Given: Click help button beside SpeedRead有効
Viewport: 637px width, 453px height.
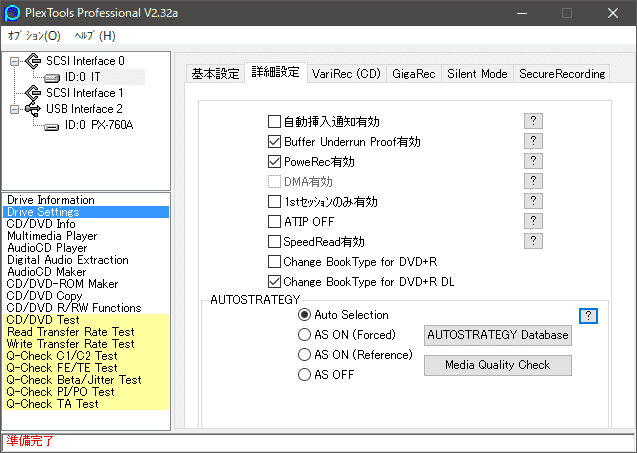Looking at the screenshot, I should [x=533, y=241].
